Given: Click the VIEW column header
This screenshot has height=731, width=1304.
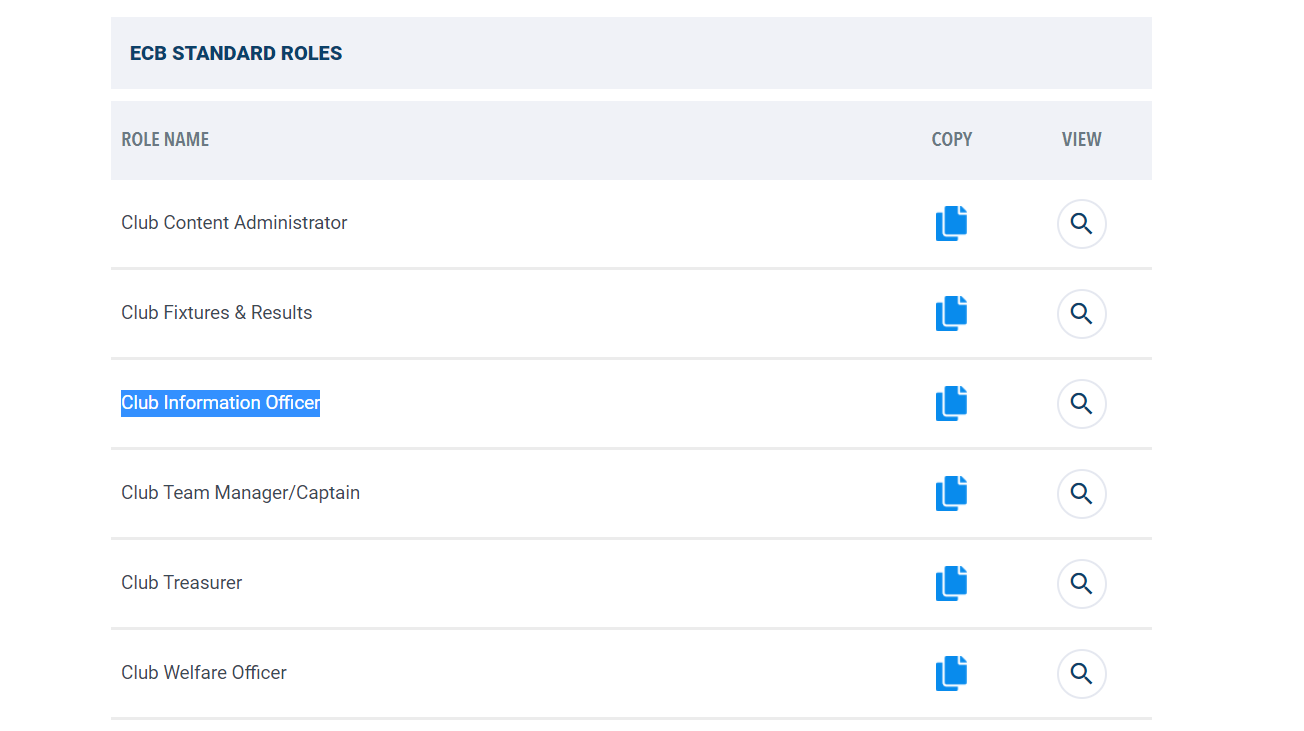Looking at the screenshot, I should [x=1082, y=140].
